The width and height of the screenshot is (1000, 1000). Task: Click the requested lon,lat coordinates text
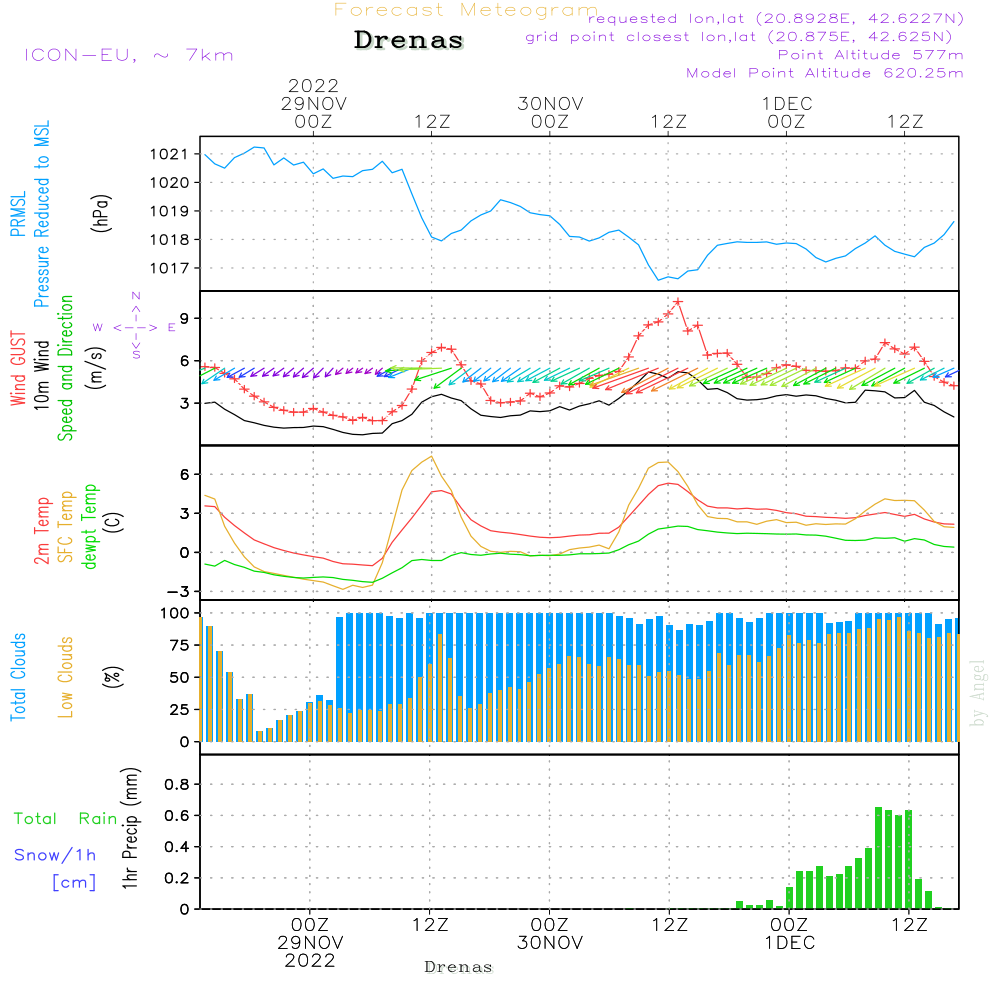pyautogui.click(x=775, y=19)
